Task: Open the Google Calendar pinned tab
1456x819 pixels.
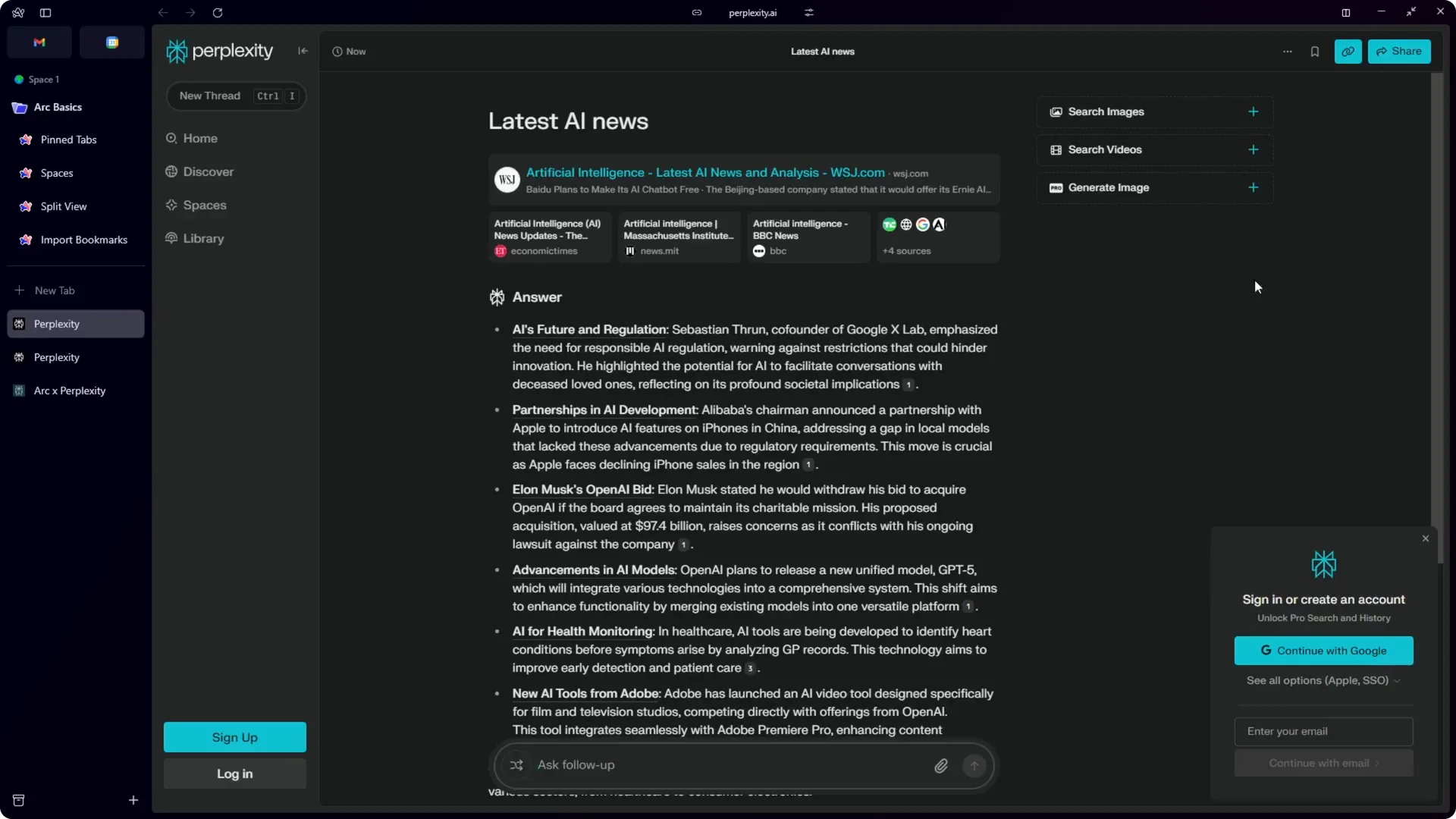Action: tap(112, 42)
